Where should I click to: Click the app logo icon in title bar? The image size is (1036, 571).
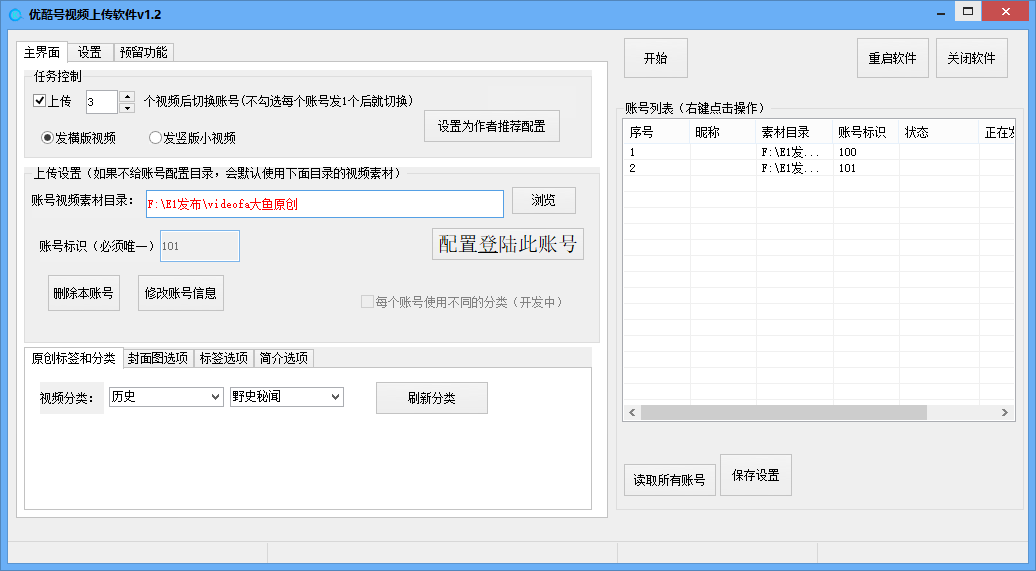[x=15, y=14]
